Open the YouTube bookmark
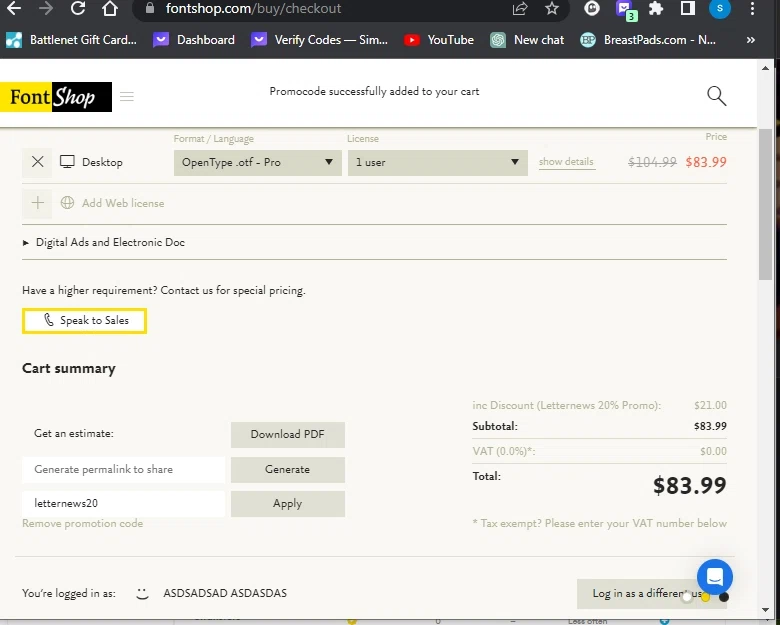780x625 pixels. click(x=439, y=40)
